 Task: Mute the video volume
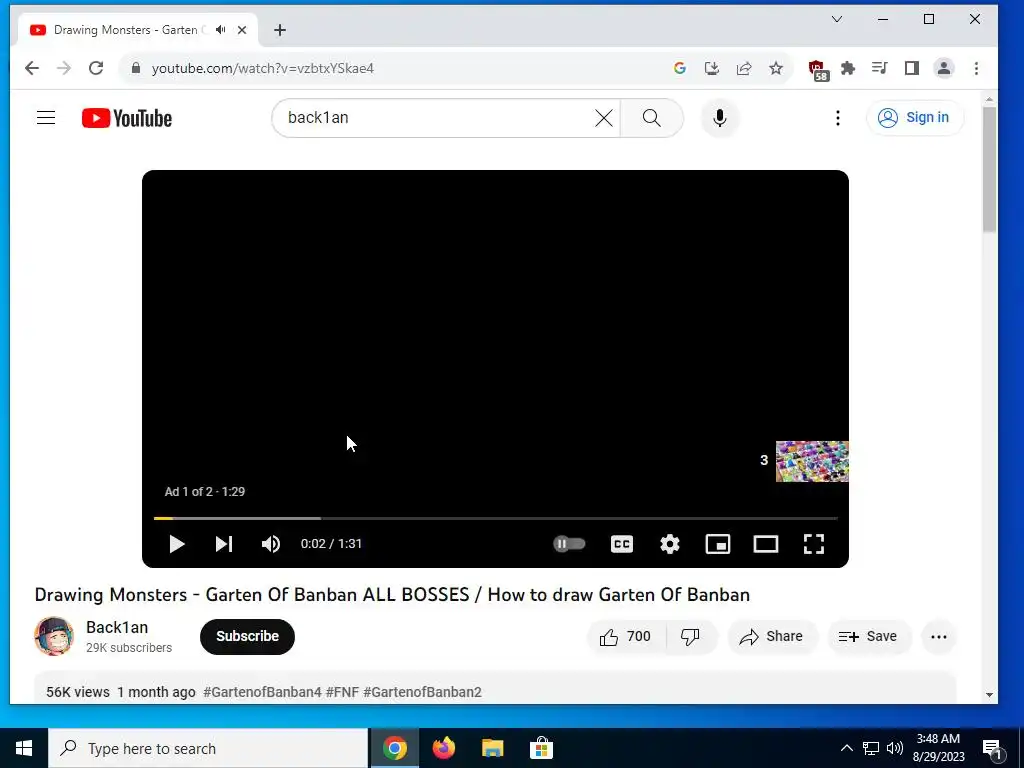(x=271, y=544)
